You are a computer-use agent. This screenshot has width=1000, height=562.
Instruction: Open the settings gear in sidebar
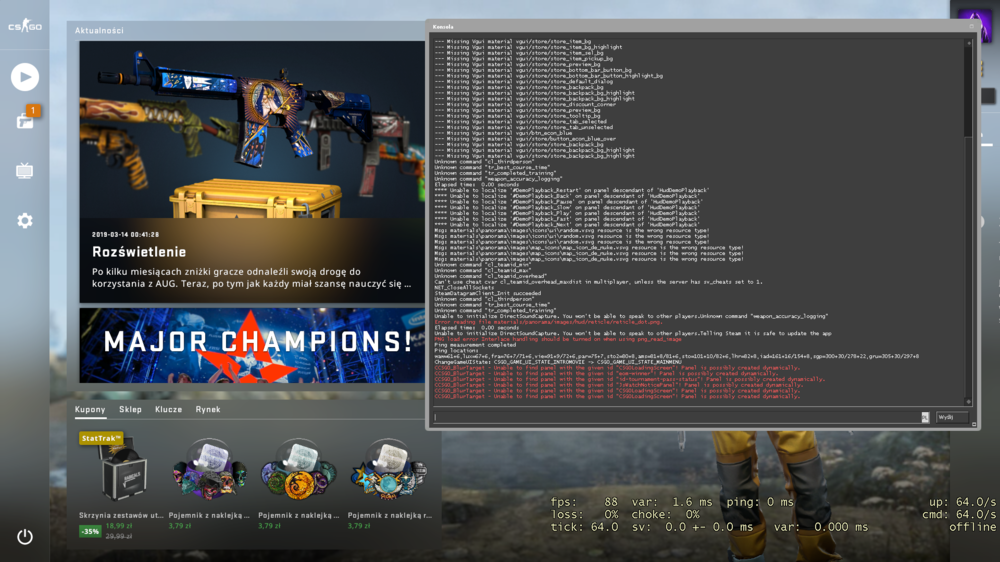tap(25, 221)
